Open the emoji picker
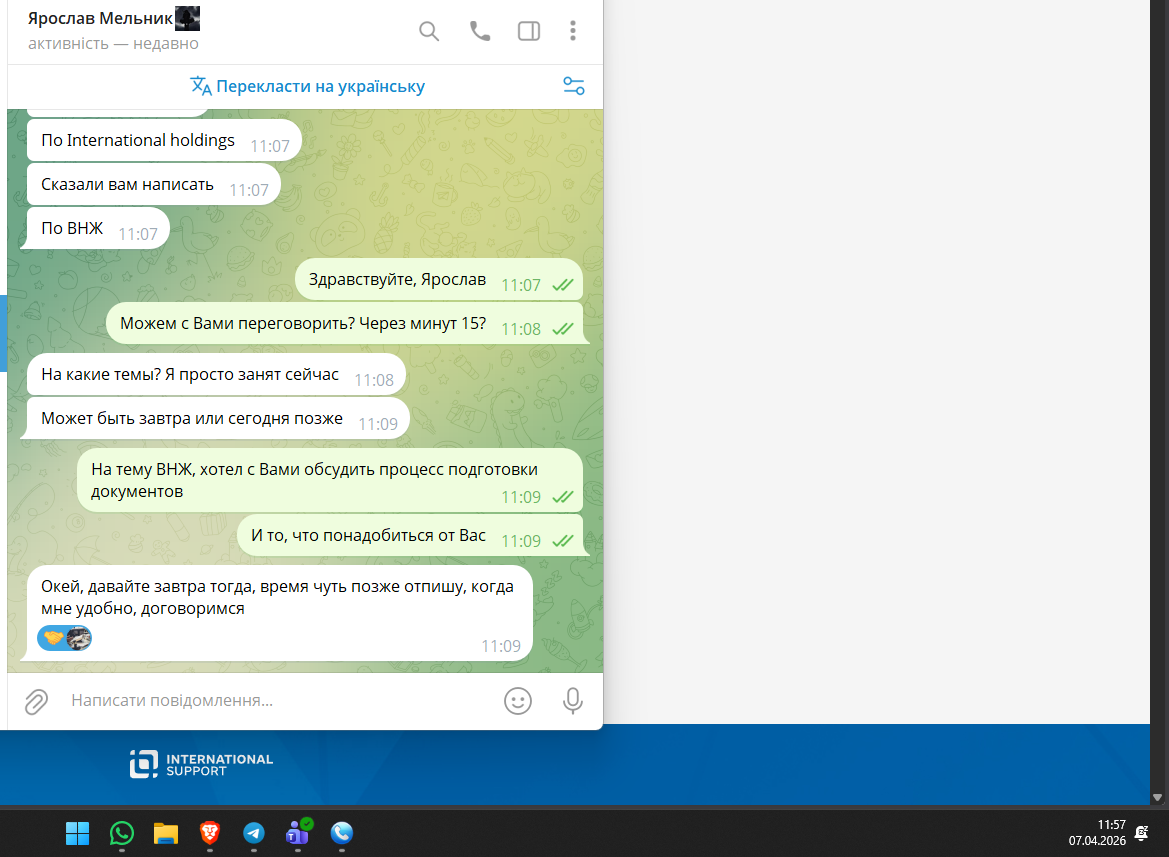 pyautogui.click(x=517, y=701)
